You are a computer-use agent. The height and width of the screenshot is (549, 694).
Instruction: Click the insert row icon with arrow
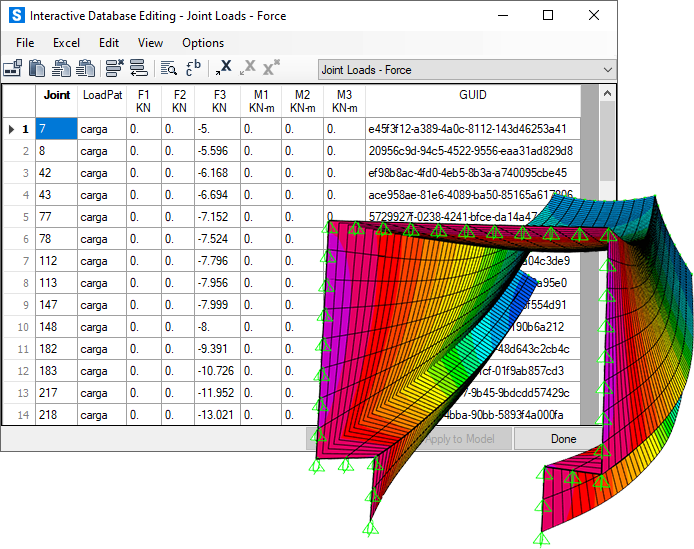[x=138, y=69]
